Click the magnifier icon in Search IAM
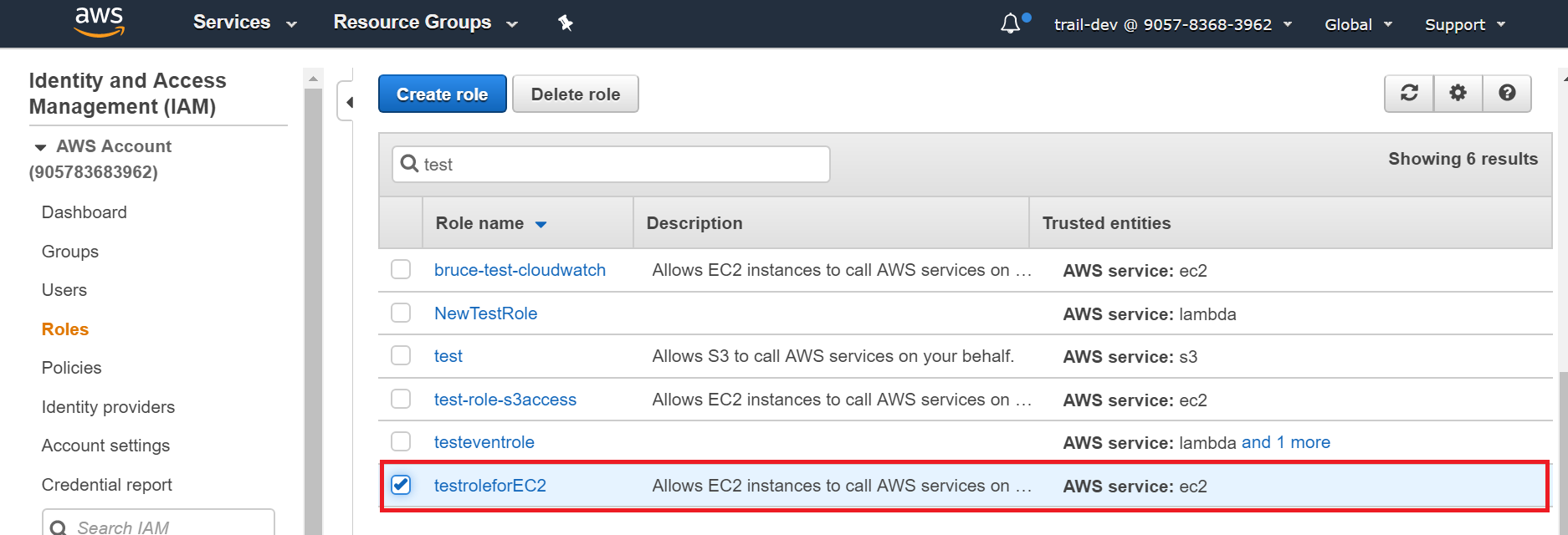1568x535 pixels. coord(59,527)
